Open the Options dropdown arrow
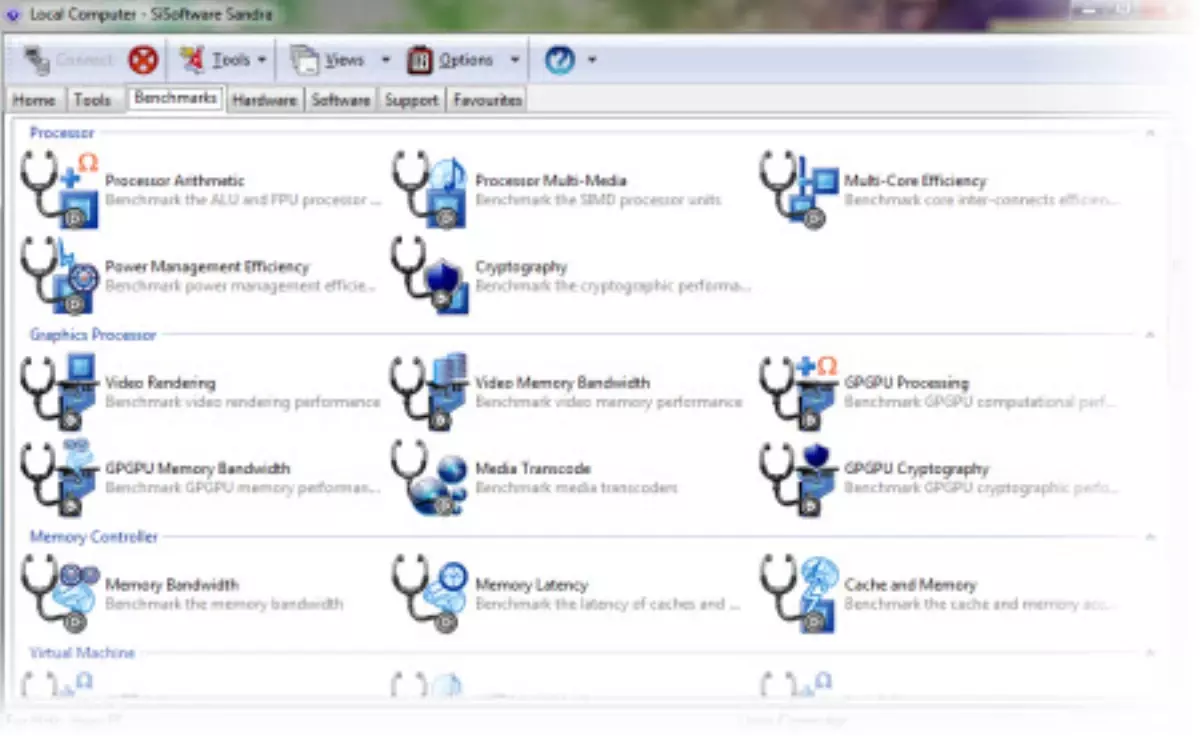The image size is (1200, 736). (514, 60)
